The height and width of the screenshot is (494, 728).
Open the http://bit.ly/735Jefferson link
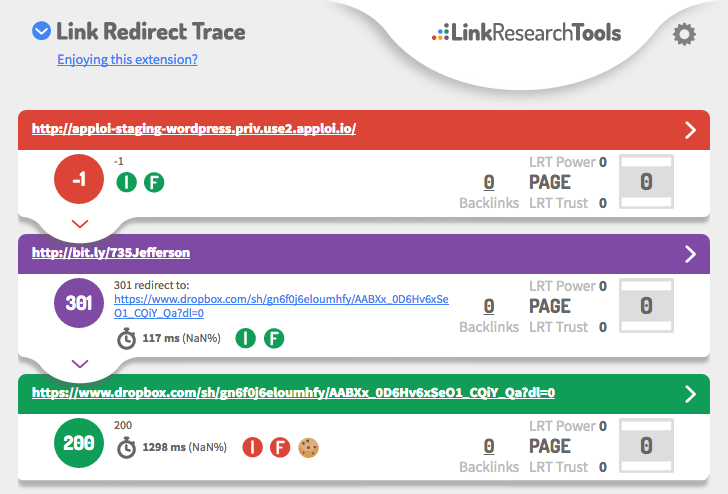click(110, 253)
